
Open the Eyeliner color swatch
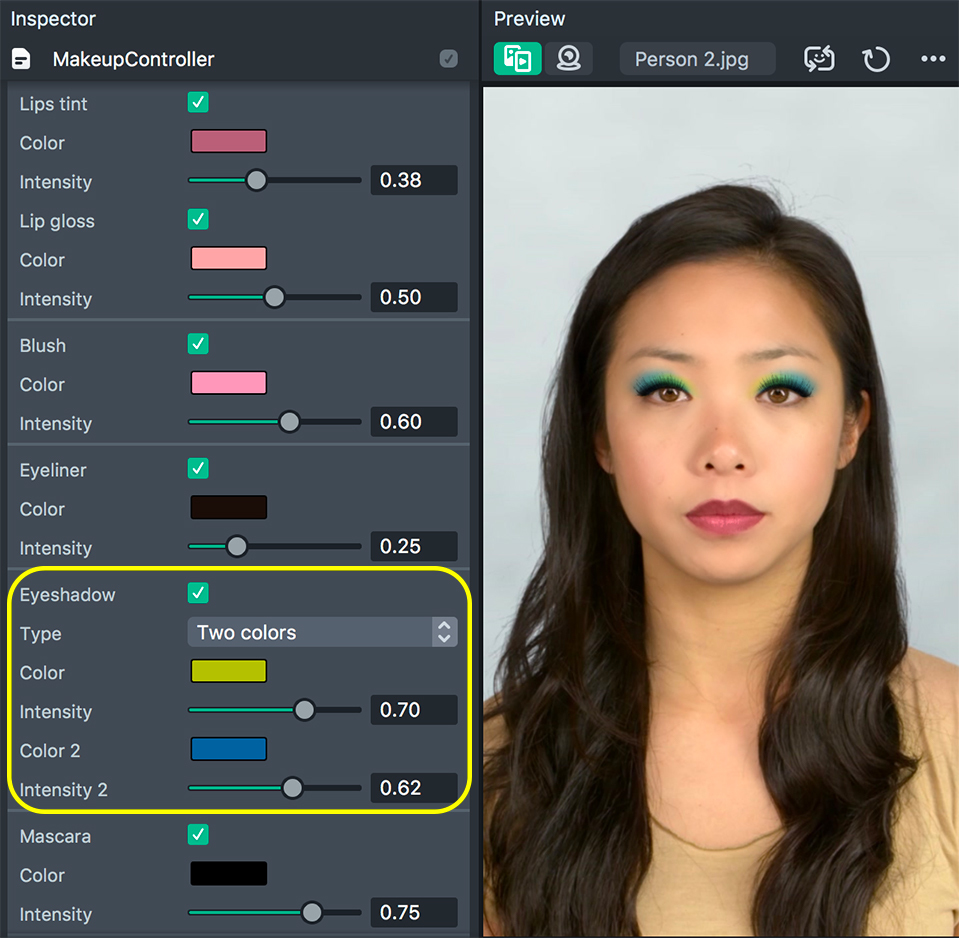229,507
